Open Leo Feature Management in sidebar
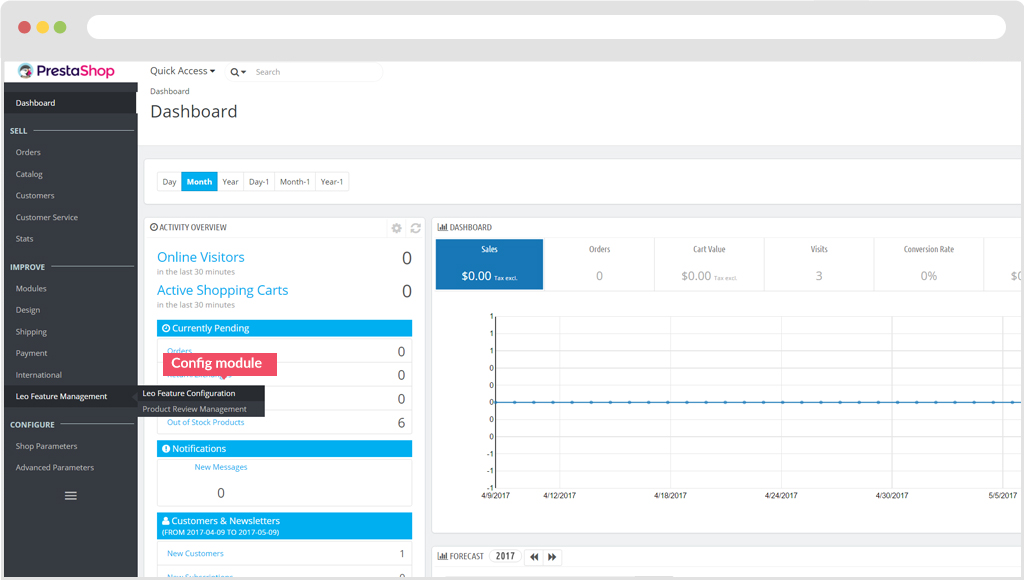 point(61,396)
